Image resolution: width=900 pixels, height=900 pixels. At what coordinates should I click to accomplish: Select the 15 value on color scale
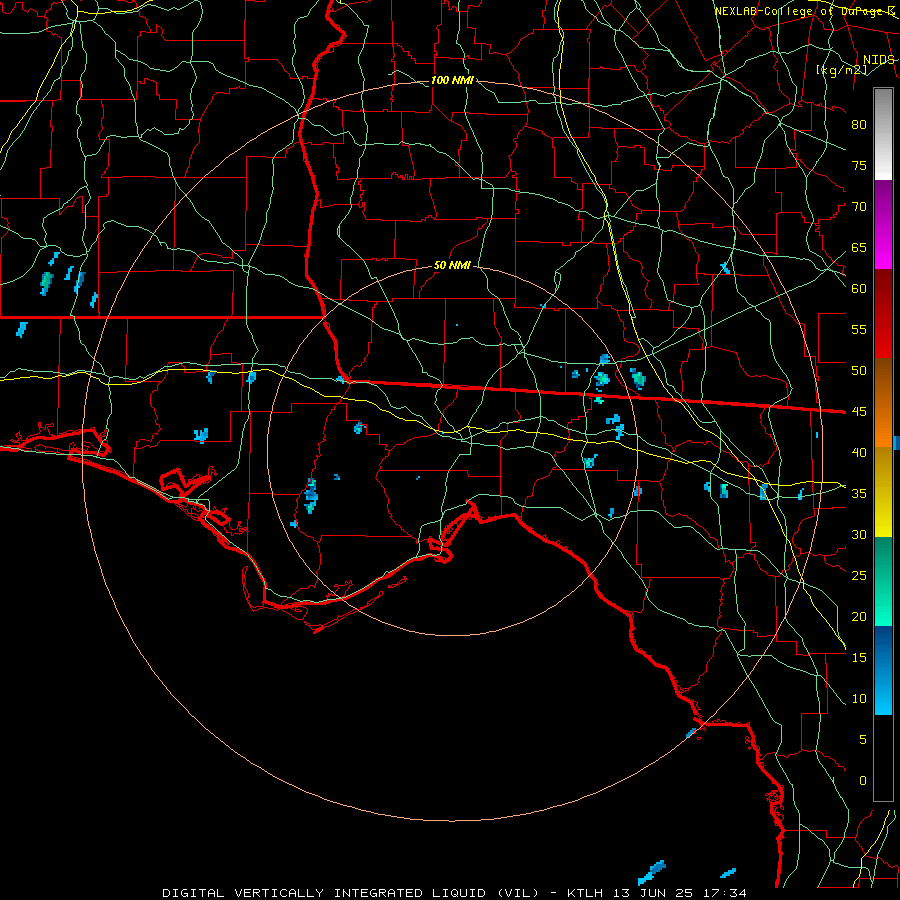click(859, 658)
